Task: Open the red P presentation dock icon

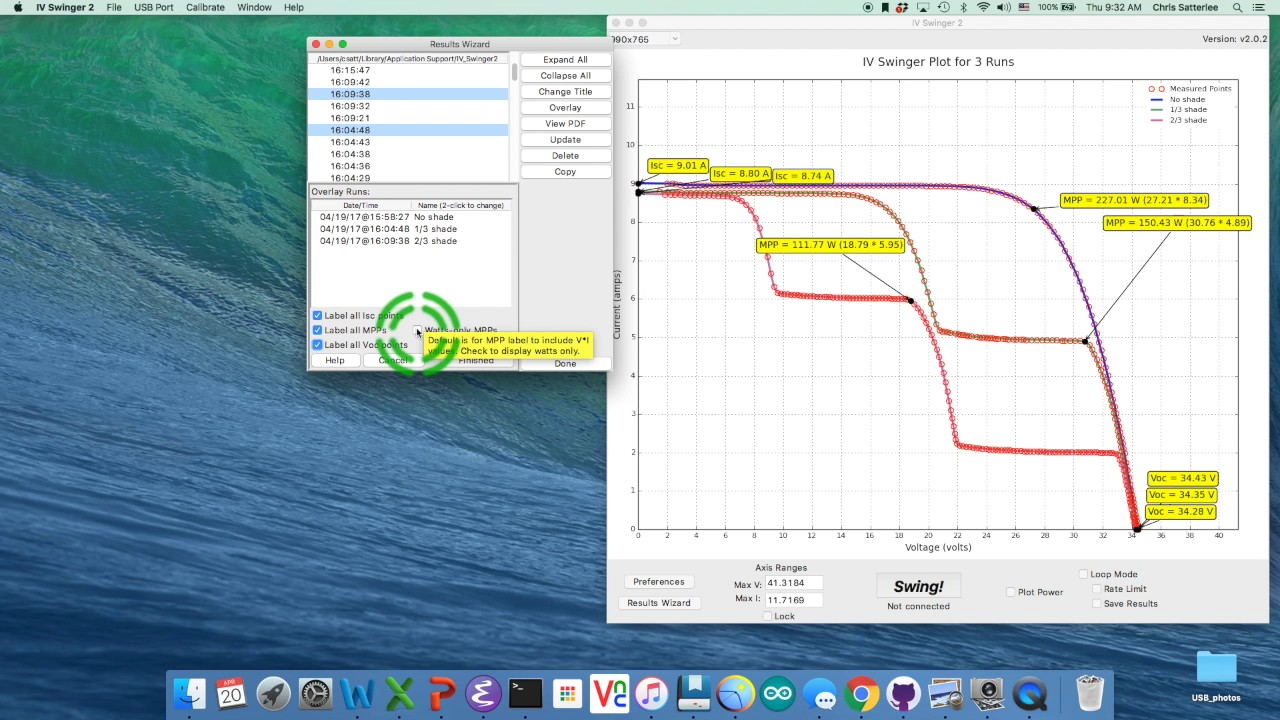Action: pyautogui.click(x=441, y=693)
